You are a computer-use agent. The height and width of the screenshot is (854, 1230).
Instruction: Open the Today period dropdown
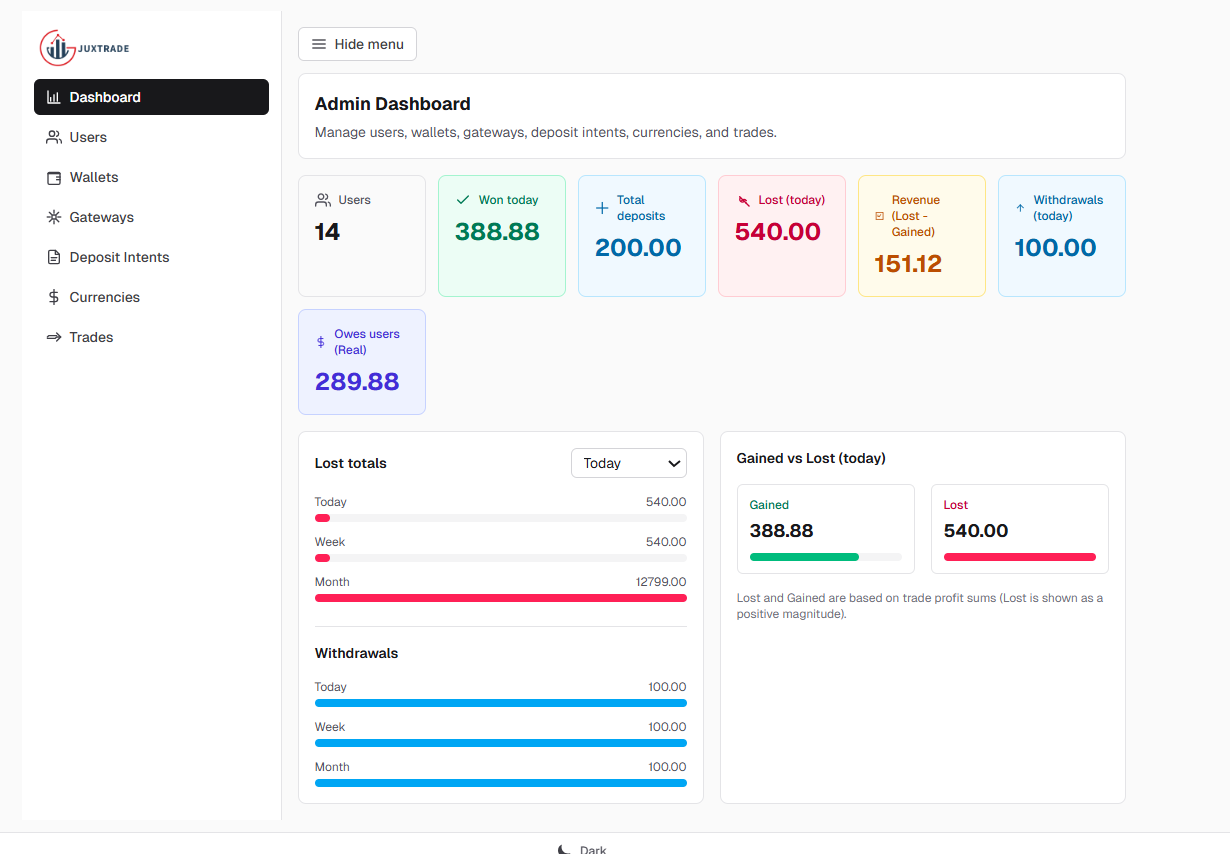coord(628,463)
